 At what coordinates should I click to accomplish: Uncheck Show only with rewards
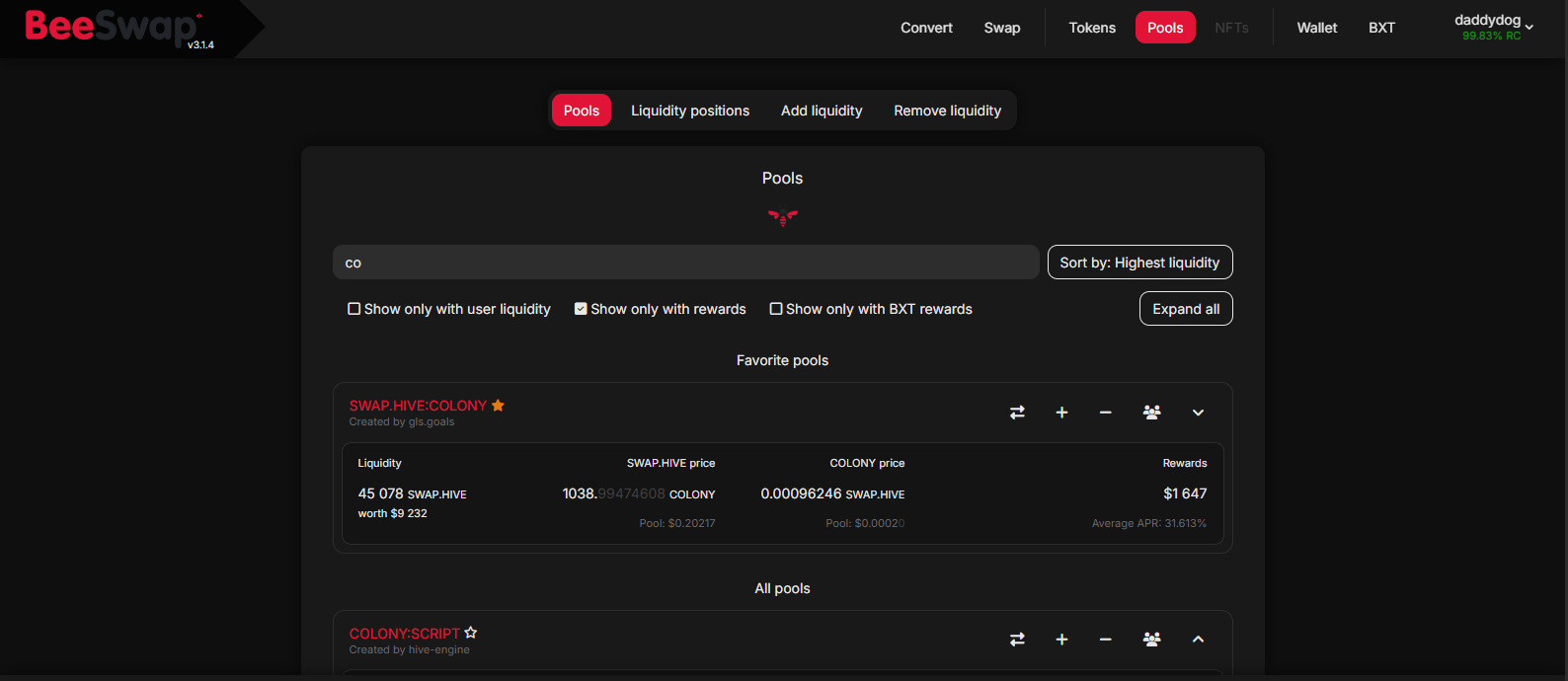click(660, 309)
